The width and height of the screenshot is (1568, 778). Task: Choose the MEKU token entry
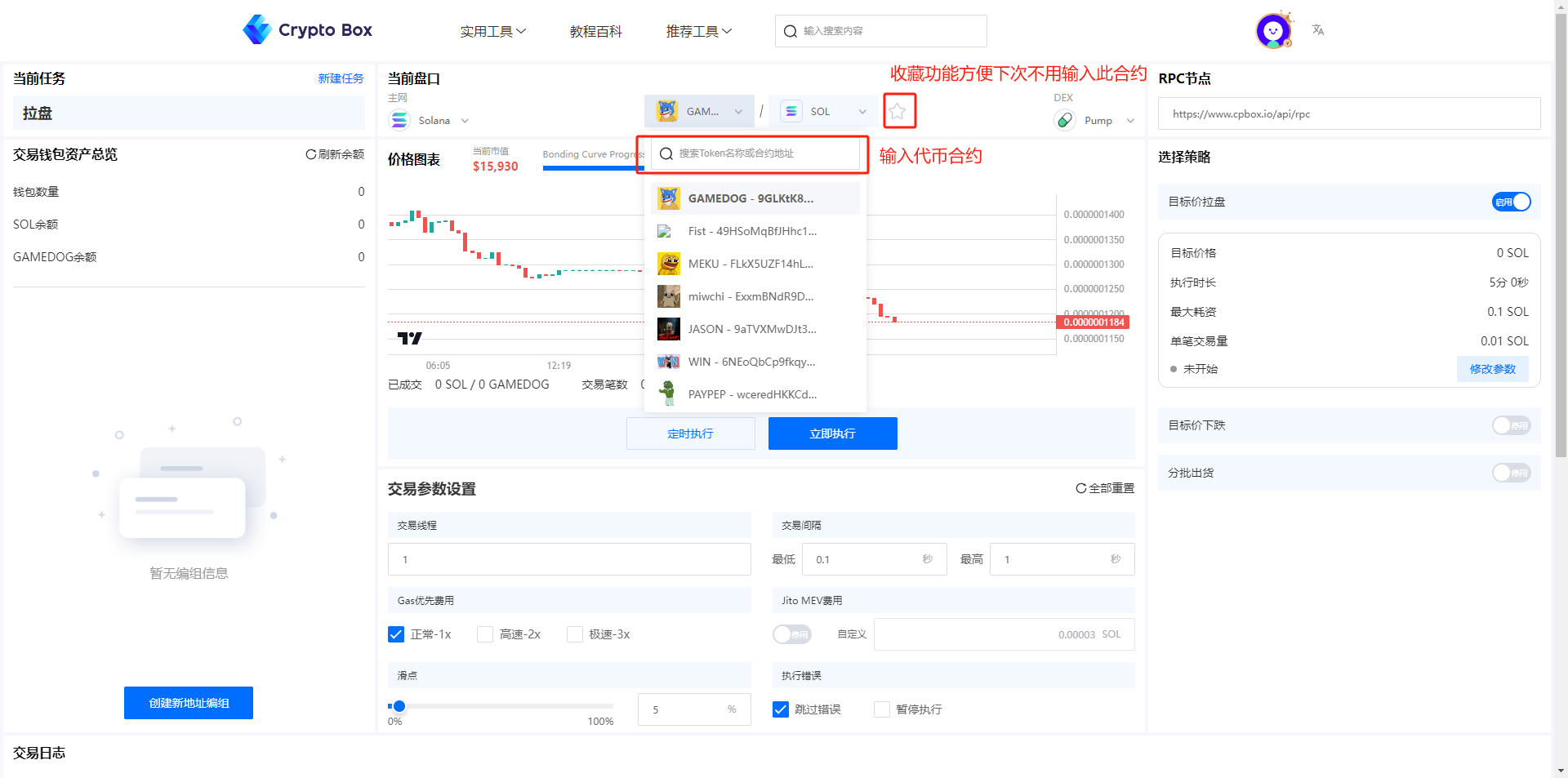pyautogui.click(x=755, y=264)
